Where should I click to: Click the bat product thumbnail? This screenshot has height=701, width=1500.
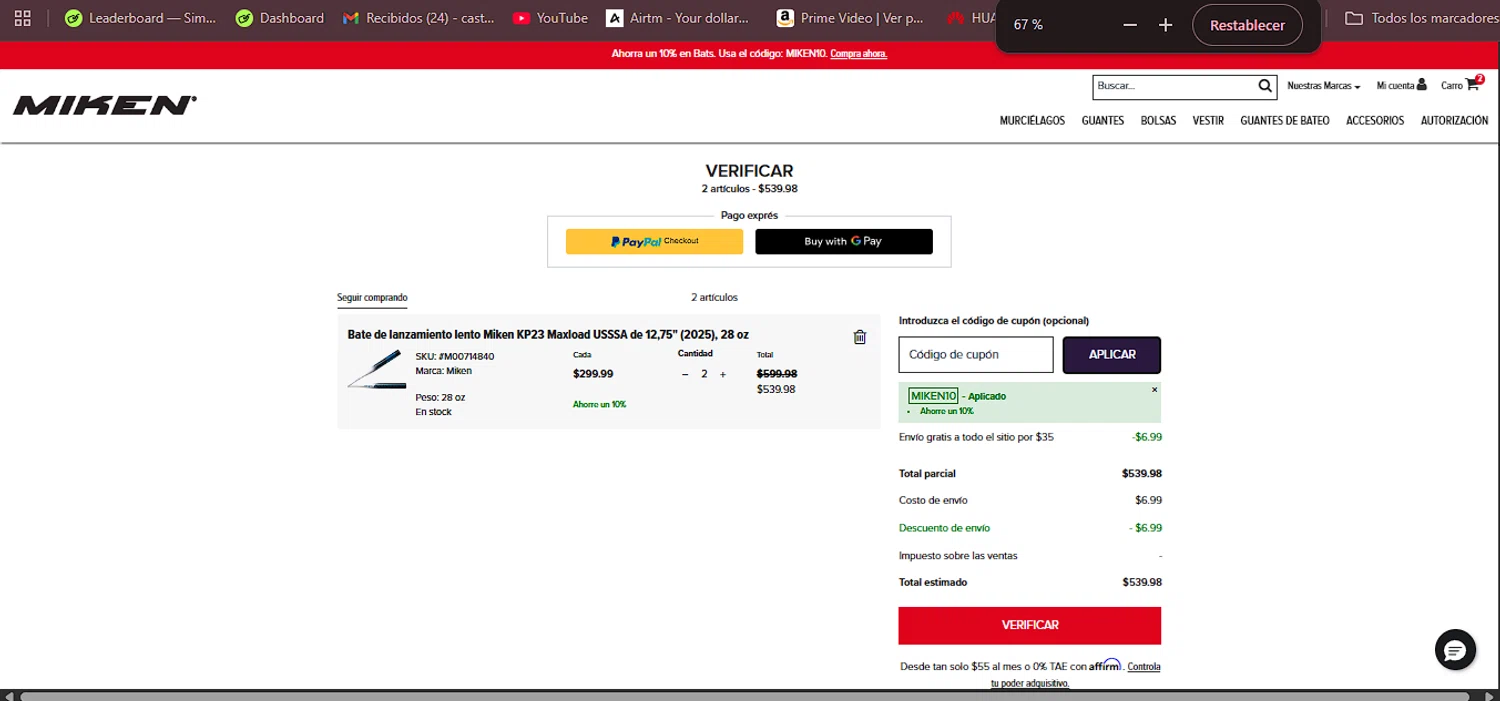tap(377, 370)
